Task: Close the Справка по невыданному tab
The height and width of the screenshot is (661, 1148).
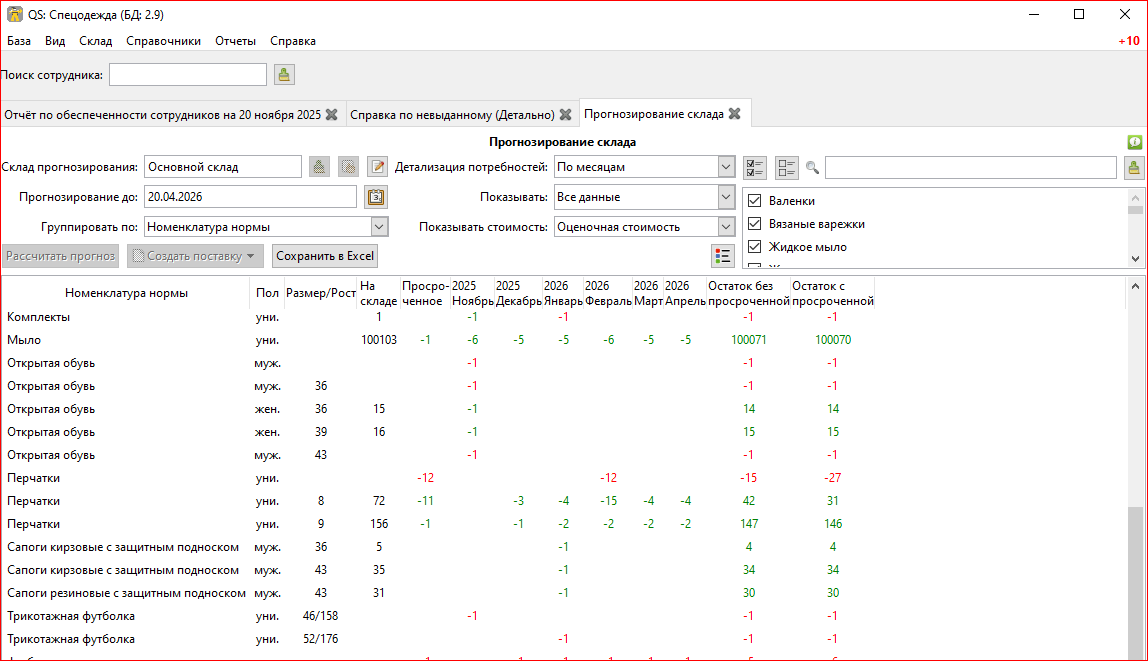Action: pos(565,115)
